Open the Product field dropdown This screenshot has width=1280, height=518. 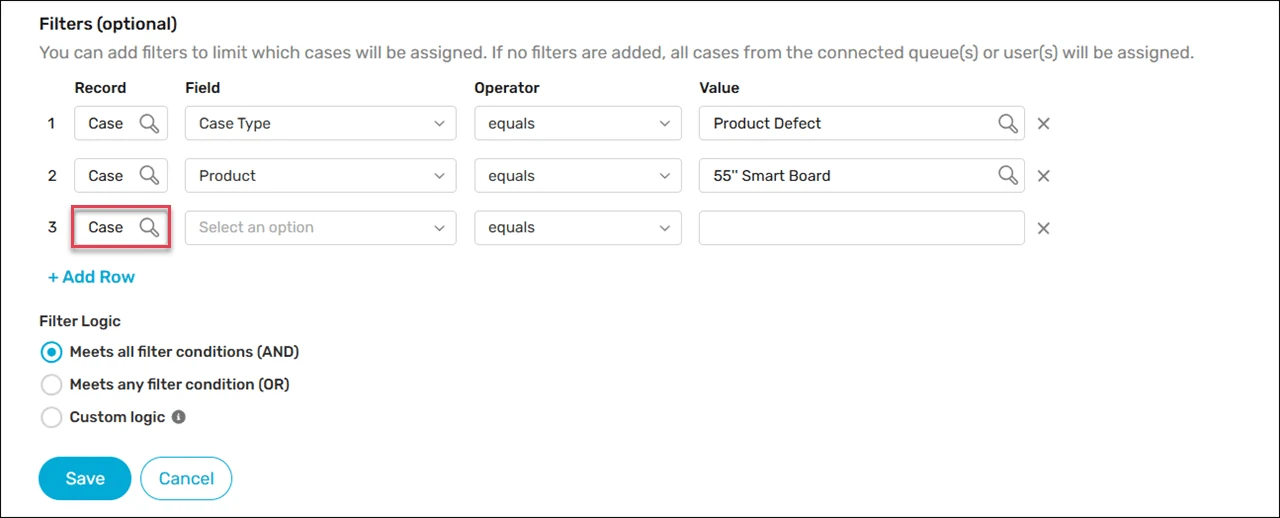[x=321, y=176]
